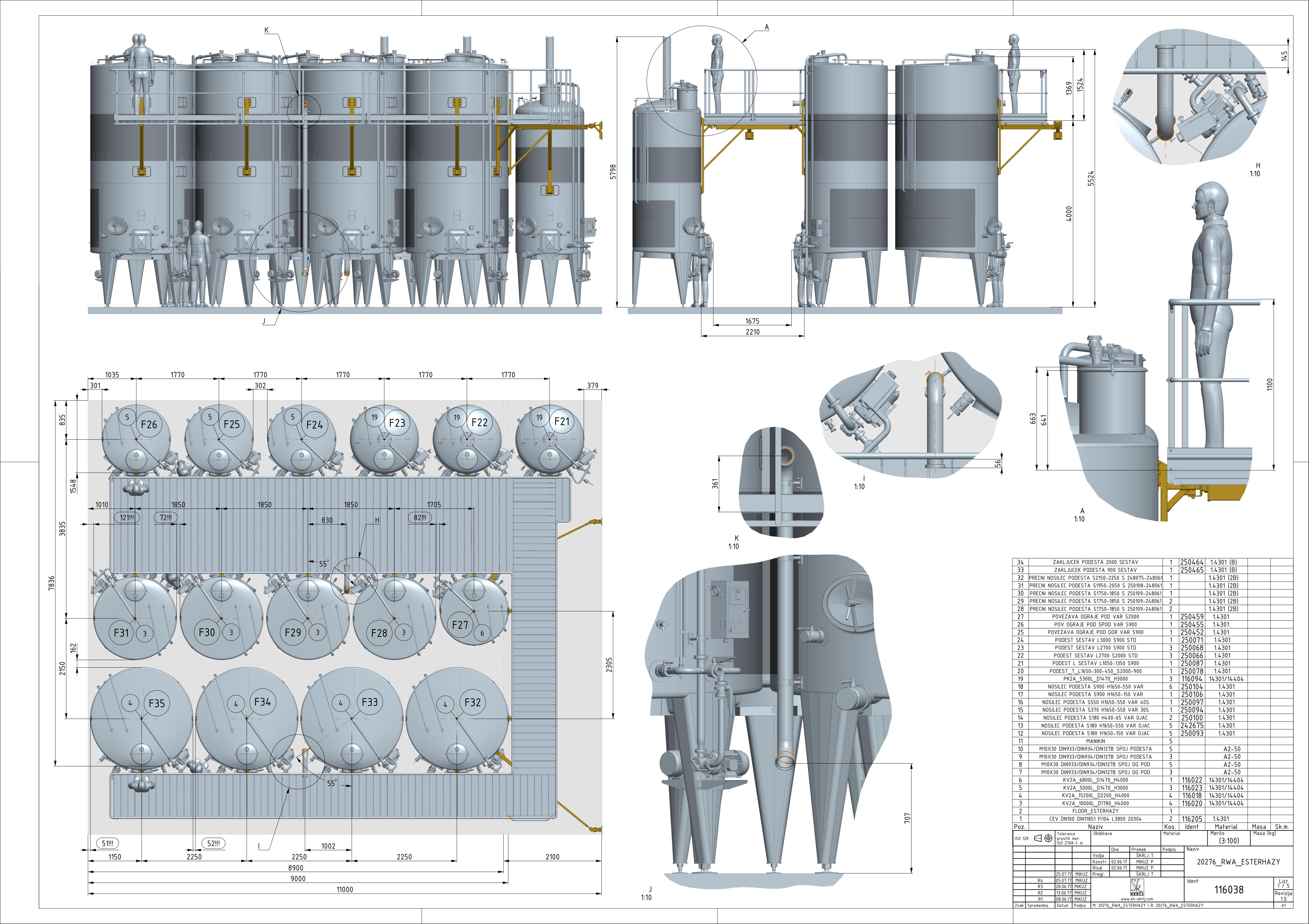Image resolution: width=1309 pixels, height=924 pixels.
Task: Select tank label F35 in plan view
Action: point(157,703)
